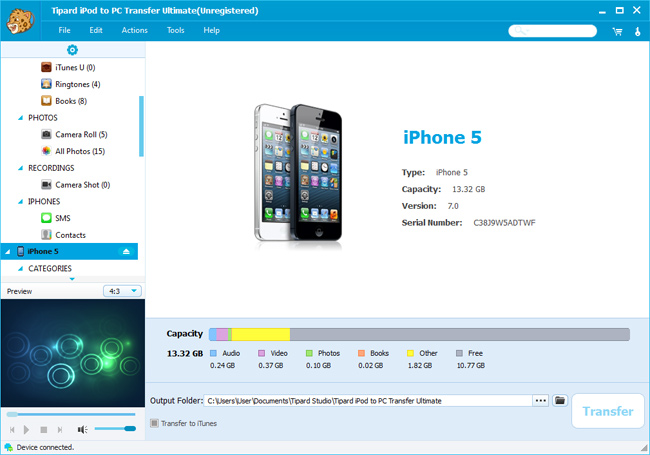Click the Output Folder path field
650x455 pixels.
tap(368, 401)
